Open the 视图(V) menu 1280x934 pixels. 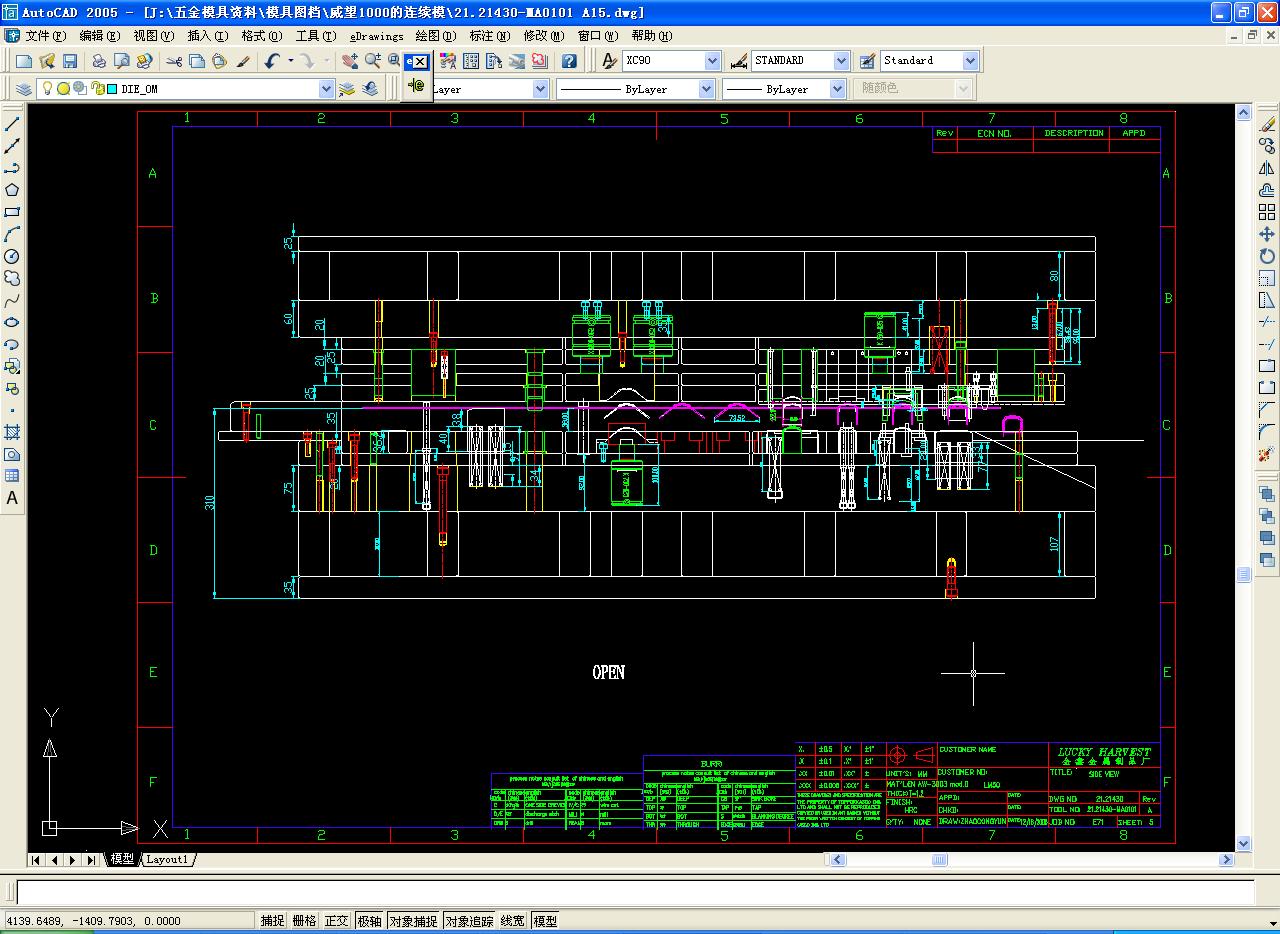[x=153, y=36]
